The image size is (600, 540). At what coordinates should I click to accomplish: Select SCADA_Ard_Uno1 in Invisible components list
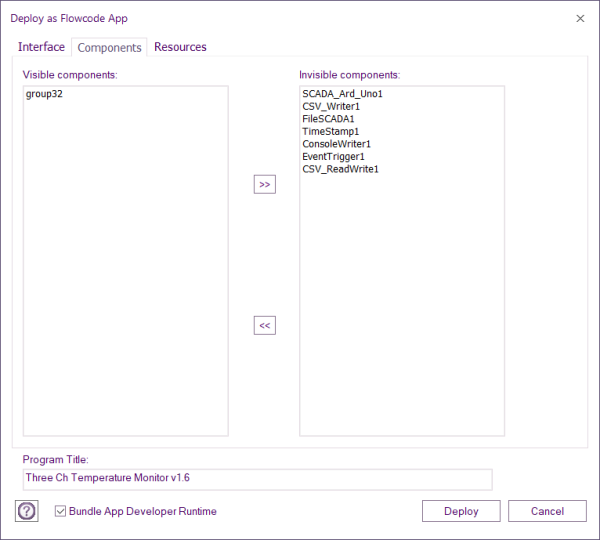342,94
